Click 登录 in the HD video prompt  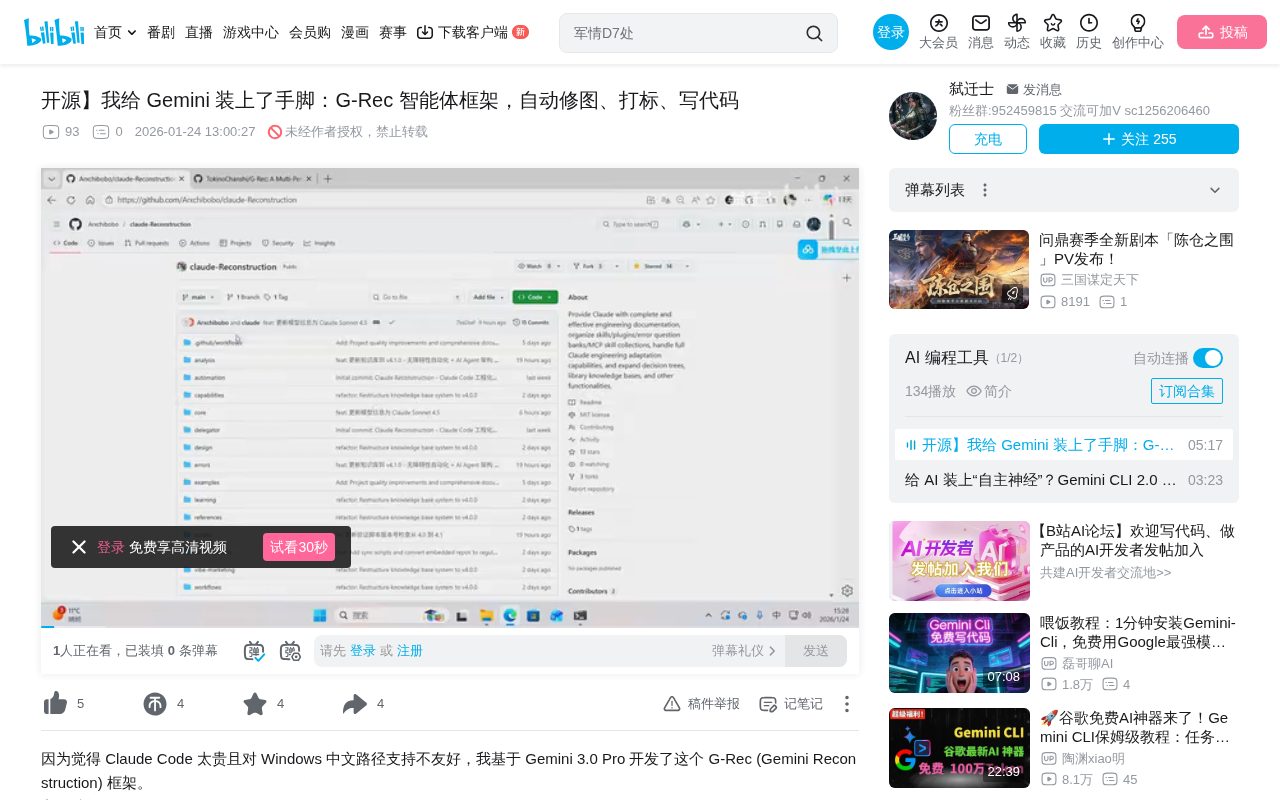pyautogui.click(x=111, y=547)
